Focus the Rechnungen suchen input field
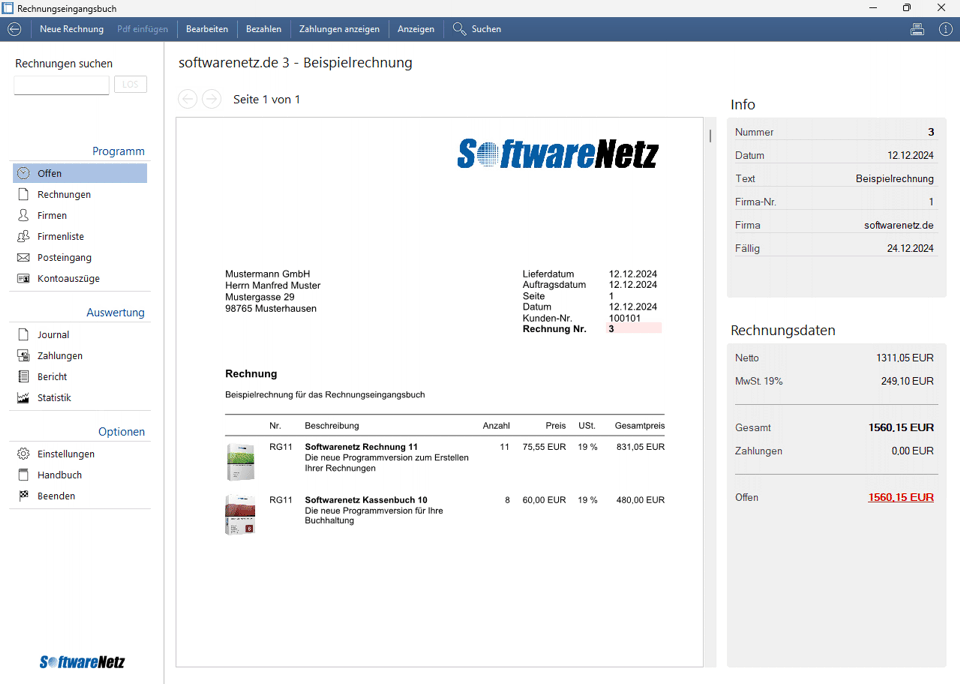This screenshot has height=684, width=960. coord(61,85)
